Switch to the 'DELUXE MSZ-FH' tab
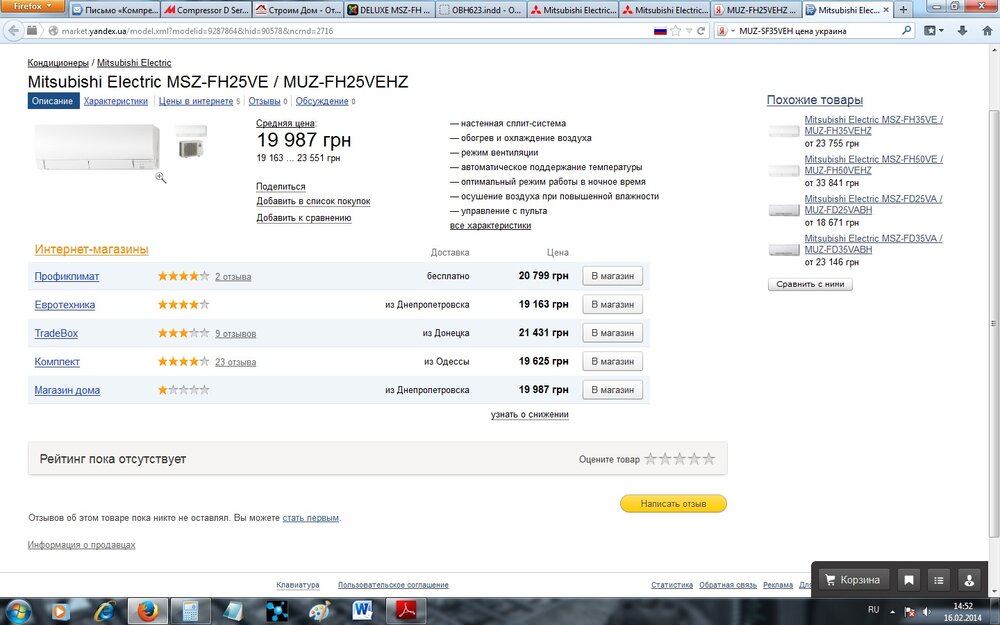The image size is (1000, 625). point(390,10)
